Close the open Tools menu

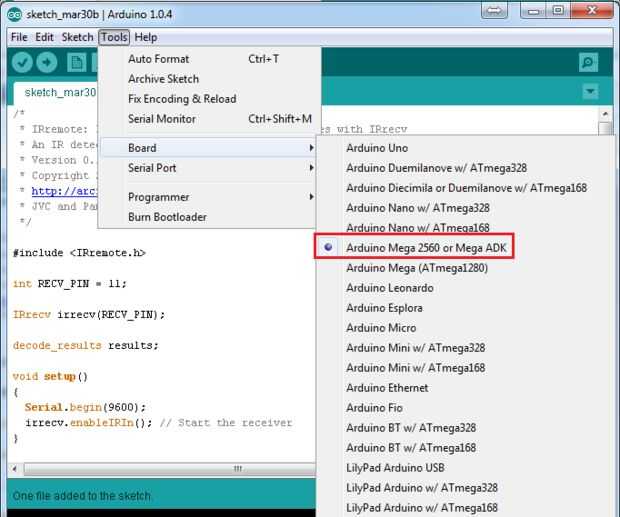(x=114, y=37)
